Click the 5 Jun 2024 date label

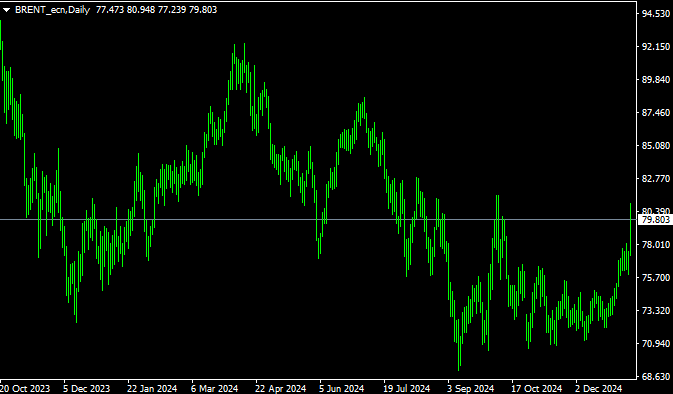click(x=342, y=388)
